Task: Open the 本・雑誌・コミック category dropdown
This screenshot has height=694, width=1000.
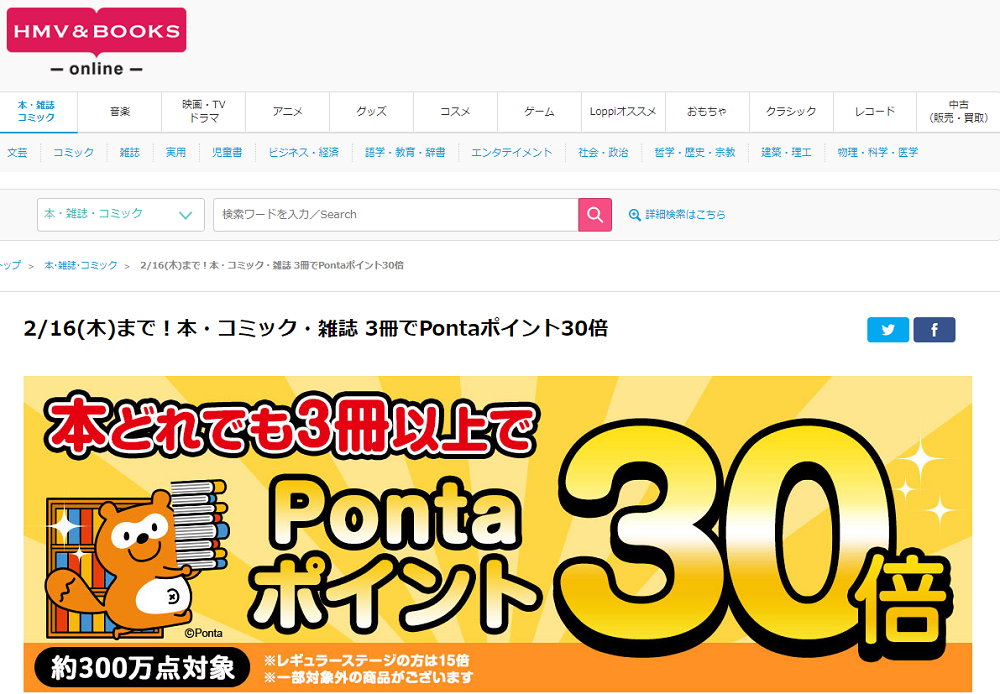Action: [121, 214]
